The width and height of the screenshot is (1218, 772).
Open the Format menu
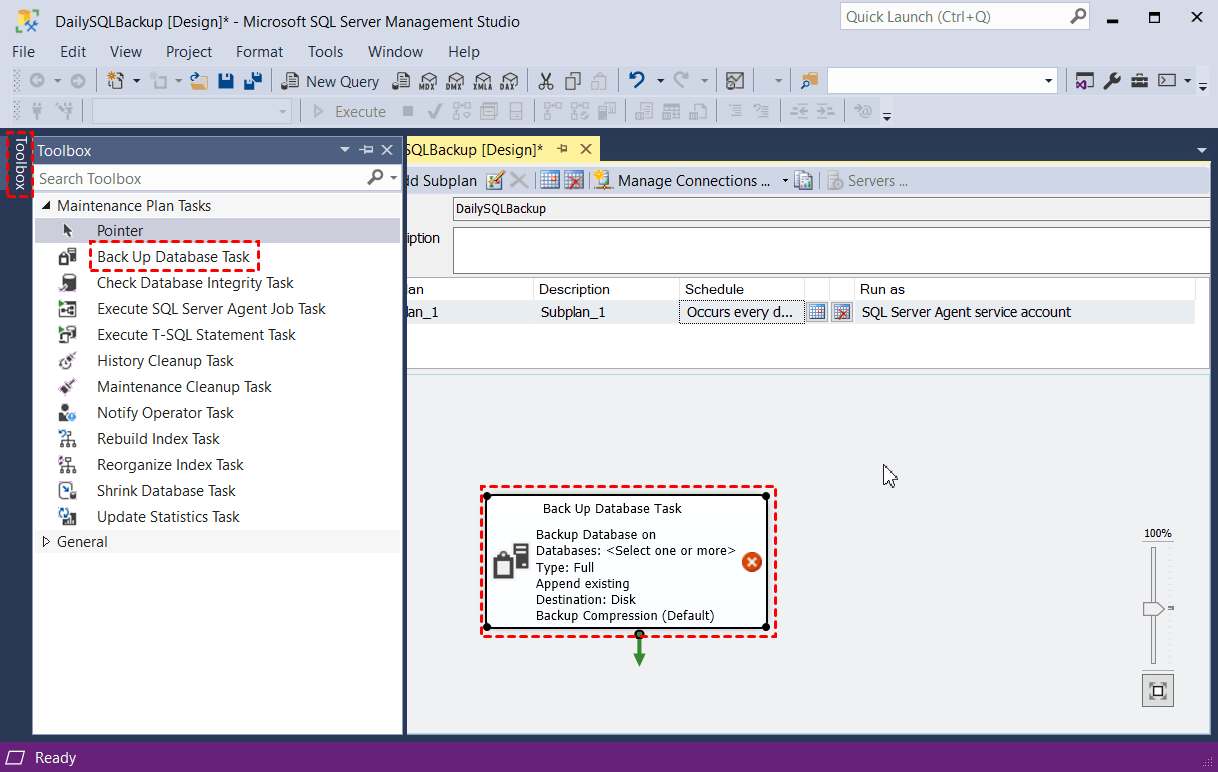[259, 52]
